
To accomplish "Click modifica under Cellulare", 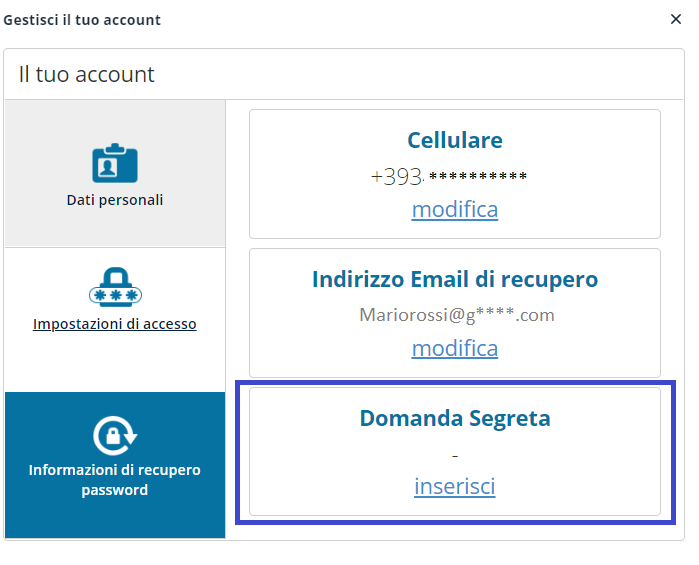I will pos(455,209).
